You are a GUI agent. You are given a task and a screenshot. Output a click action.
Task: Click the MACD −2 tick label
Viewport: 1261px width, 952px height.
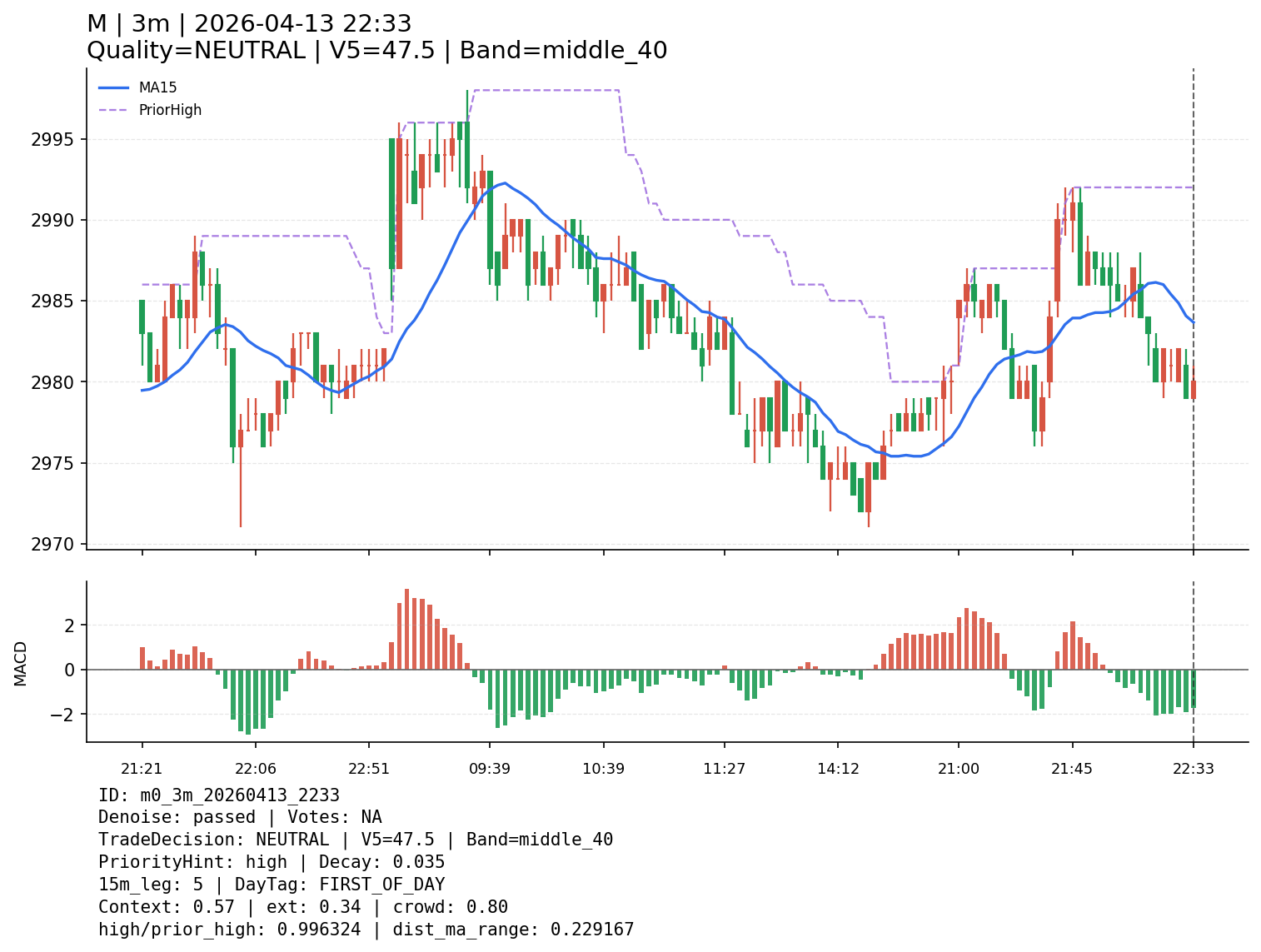[x=65, y=715]
